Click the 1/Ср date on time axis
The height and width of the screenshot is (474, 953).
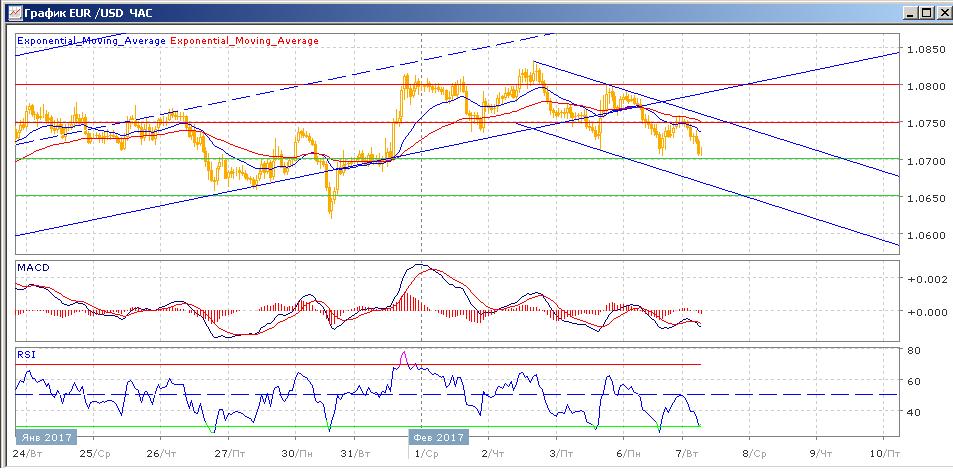423,453
